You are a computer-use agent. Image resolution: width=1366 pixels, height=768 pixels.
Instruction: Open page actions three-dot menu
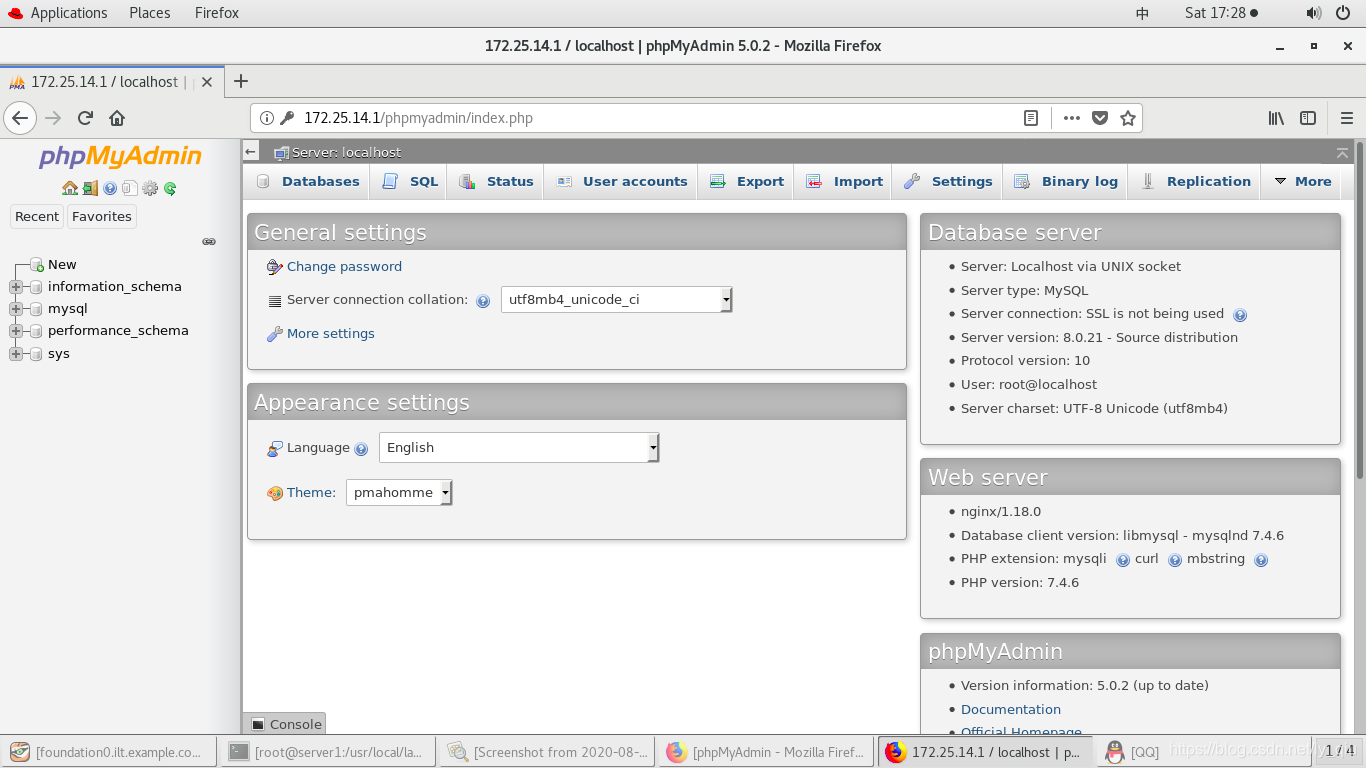click(x=1072, y=118)
